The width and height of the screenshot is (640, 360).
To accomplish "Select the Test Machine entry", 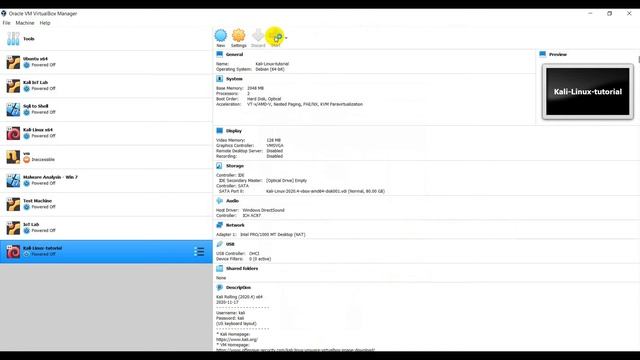I will 106,204.
